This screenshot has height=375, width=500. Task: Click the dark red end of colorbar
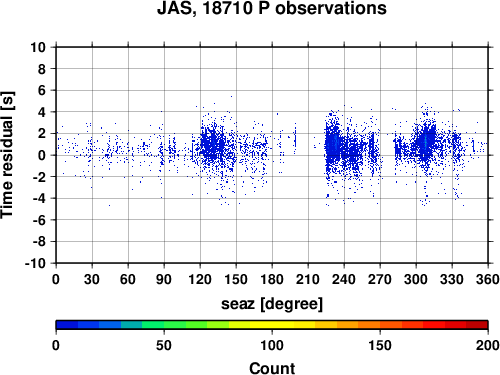coord(477,325)
